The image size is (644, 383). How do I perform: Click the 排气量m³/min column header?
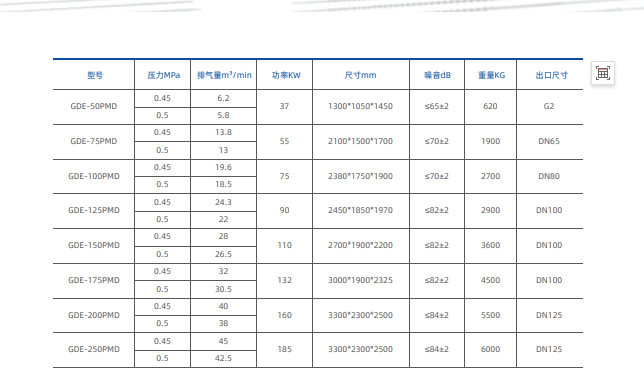coord(224,75)
